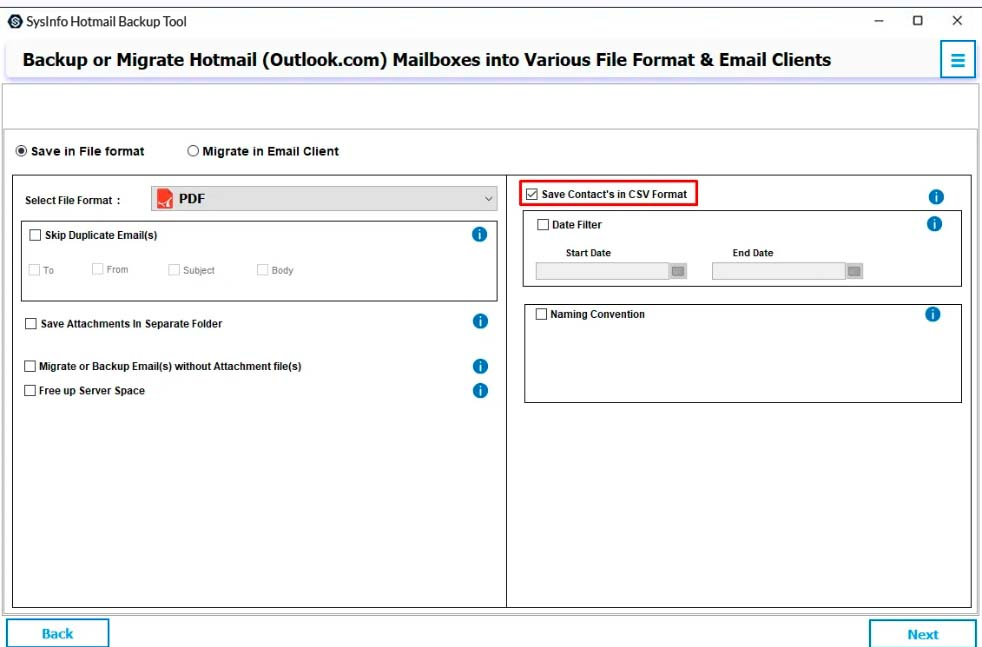Close the SysInfo Hotmail Backup Tool window

click(x=957, y=21)
